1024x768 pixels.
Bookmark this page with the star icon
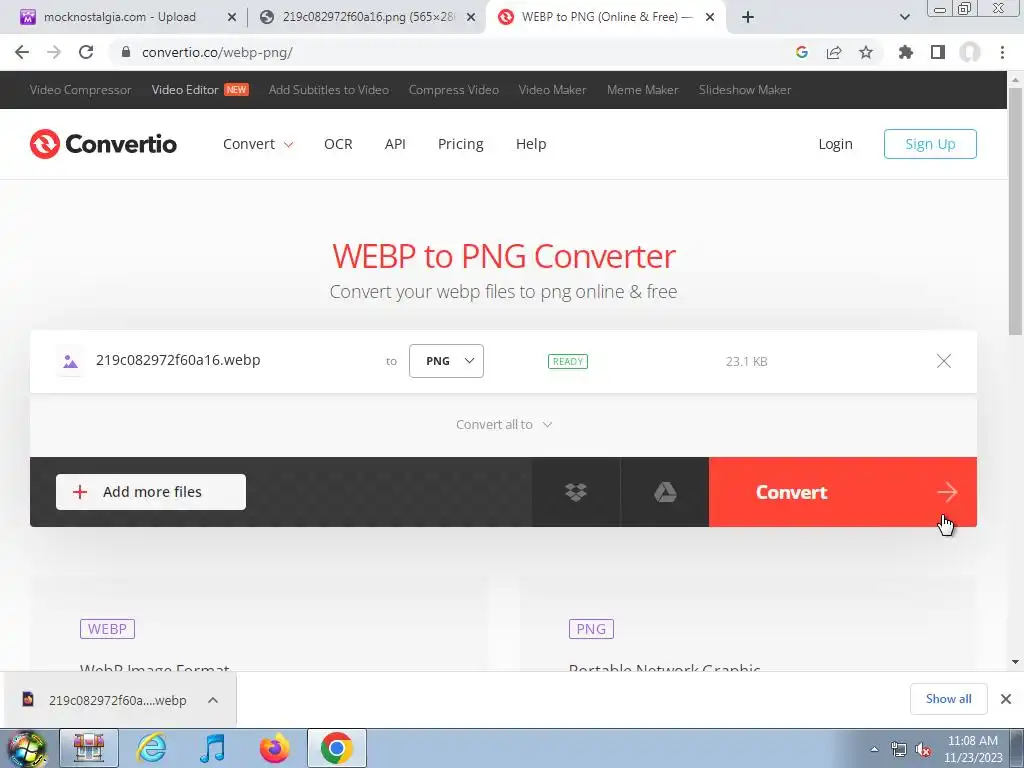866,52
